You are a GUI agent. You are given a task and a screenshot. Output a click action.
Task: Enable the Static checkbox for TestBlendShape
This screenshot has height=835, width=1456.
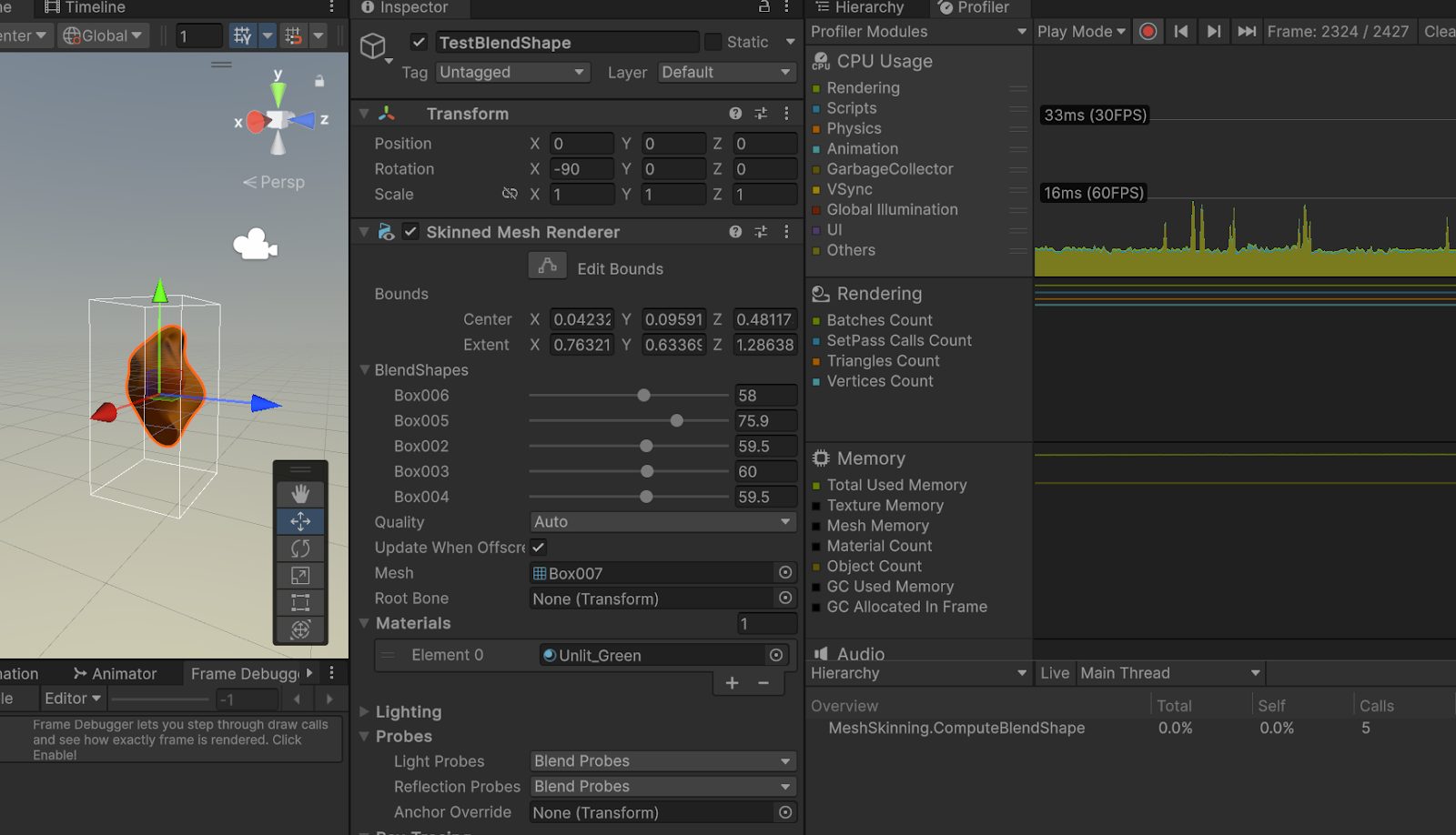(712, 42)
